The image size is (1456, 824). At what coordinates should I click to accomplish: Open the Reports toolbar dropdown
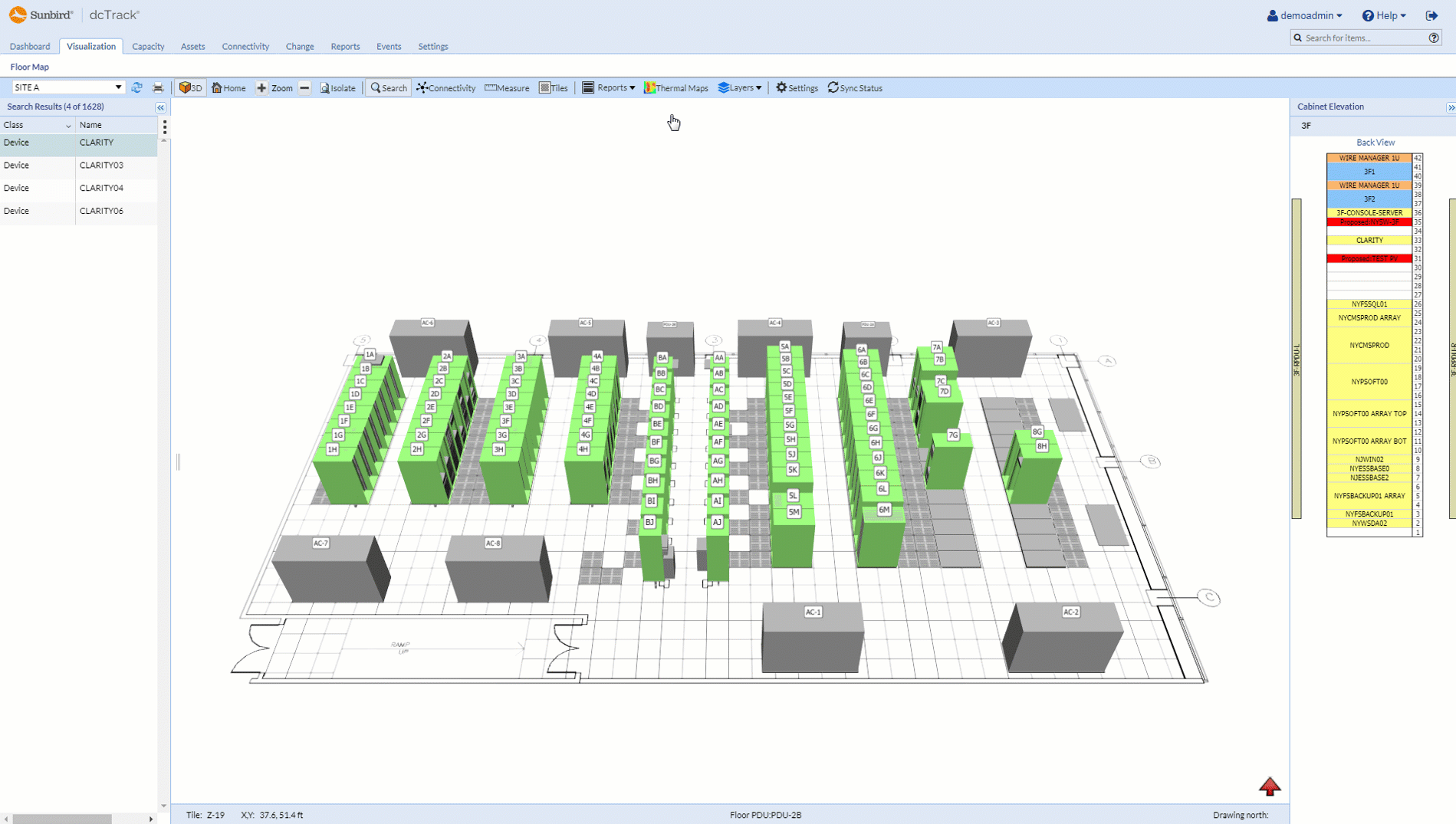(609, 88)
